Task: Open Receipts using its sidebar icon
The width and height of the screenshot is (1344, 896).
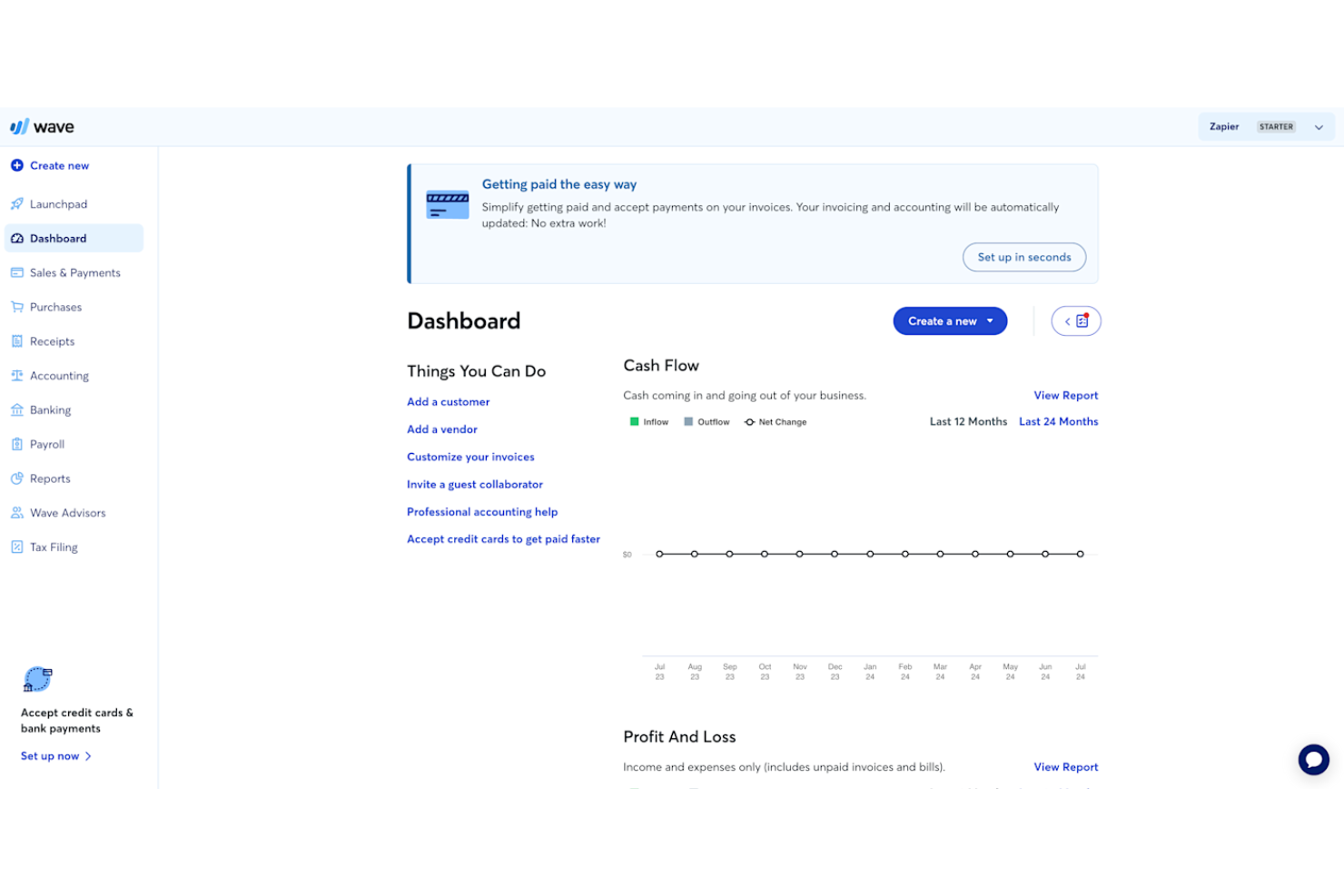Action: (16, 340)
